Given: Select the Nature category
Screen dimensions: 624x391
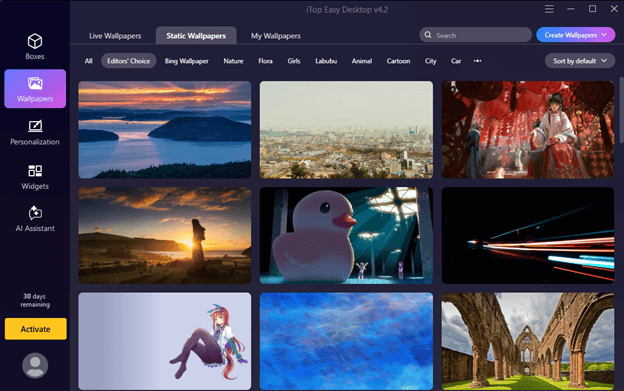Looking at the screenshot, I should [x=233, y=61].
